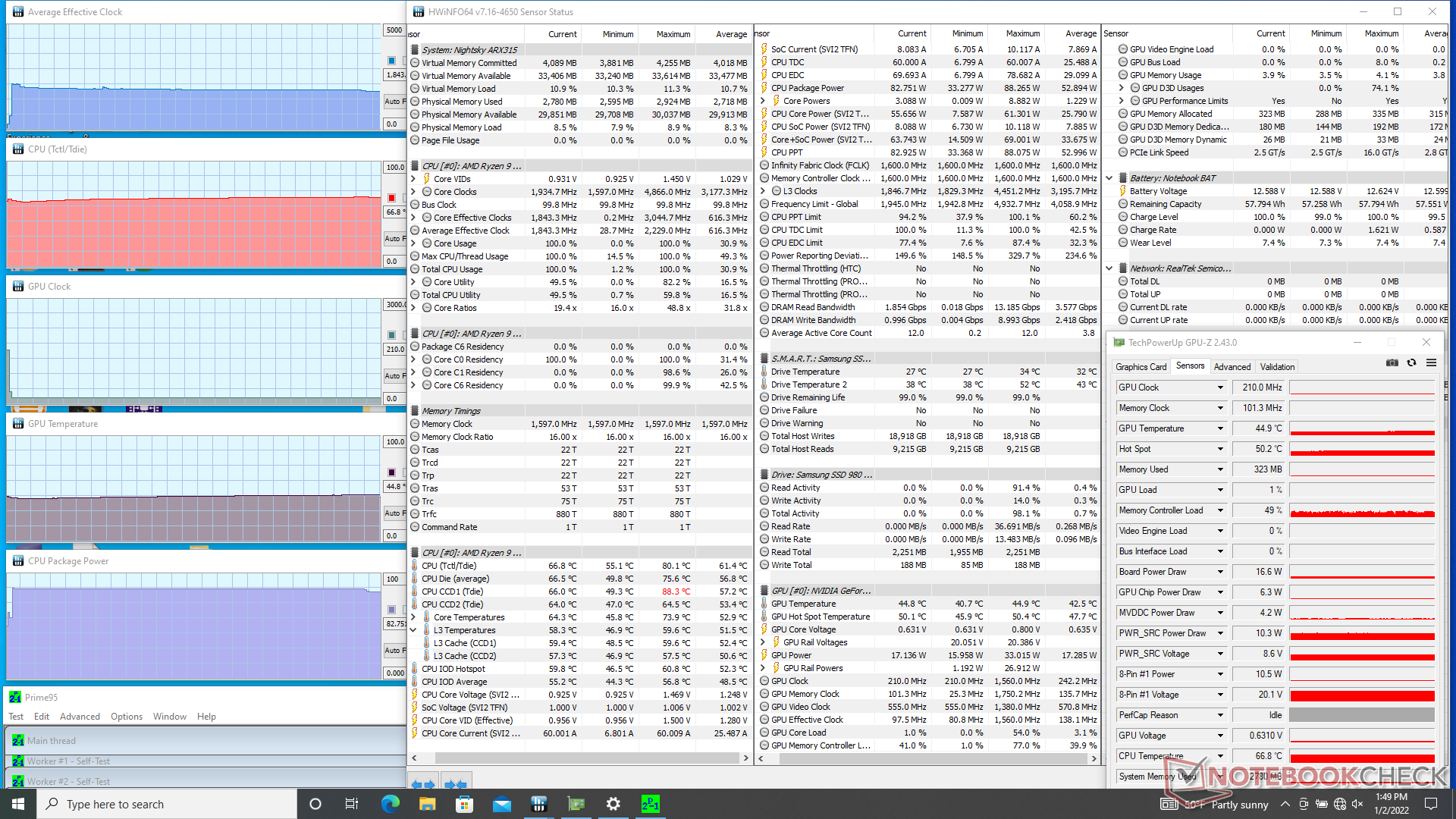Click Auto Fit on the GPU Clock graph

tap(394, 376)
